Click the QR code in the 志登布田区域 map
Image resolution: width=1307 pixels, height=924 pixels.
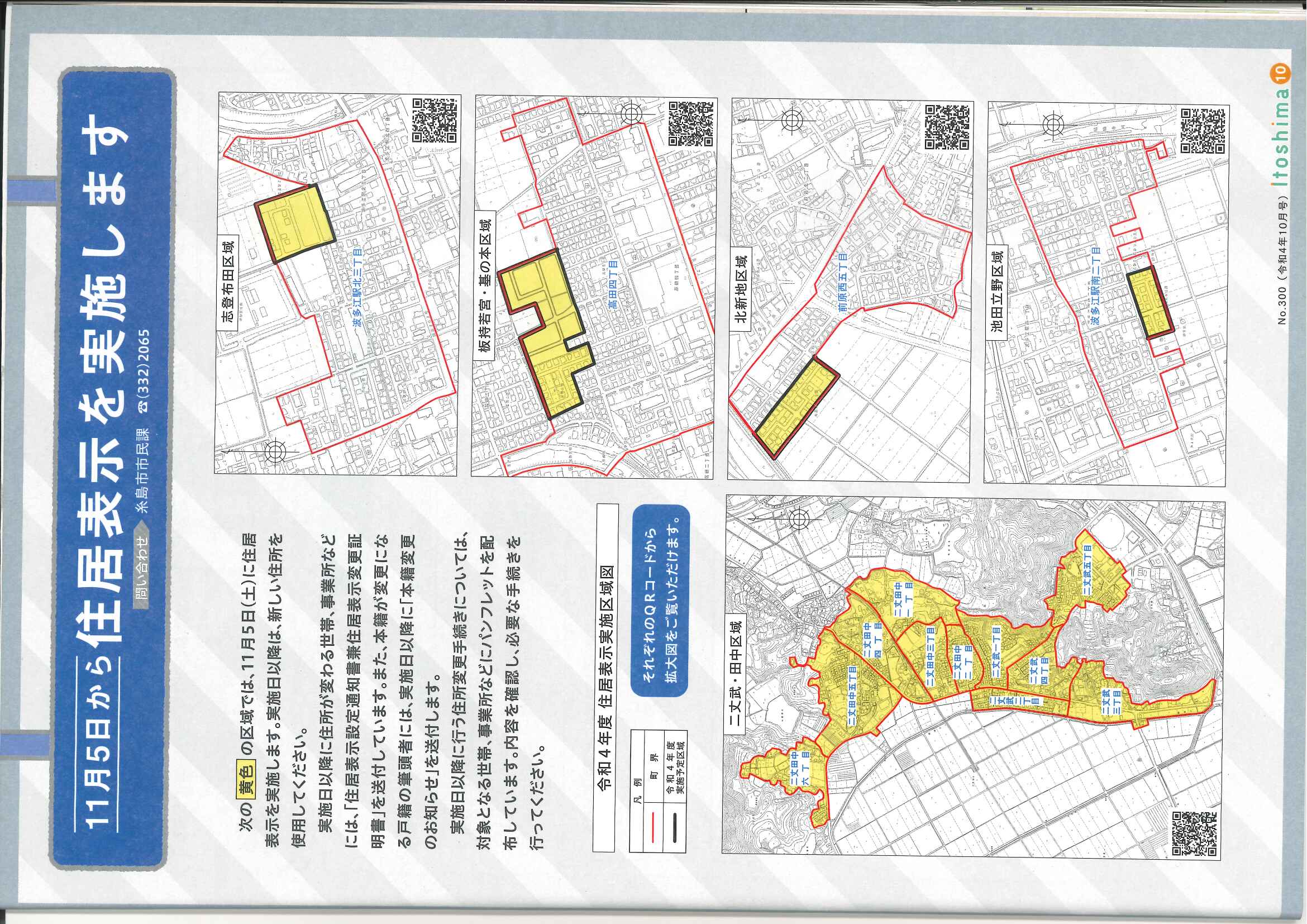coord(436,121)
